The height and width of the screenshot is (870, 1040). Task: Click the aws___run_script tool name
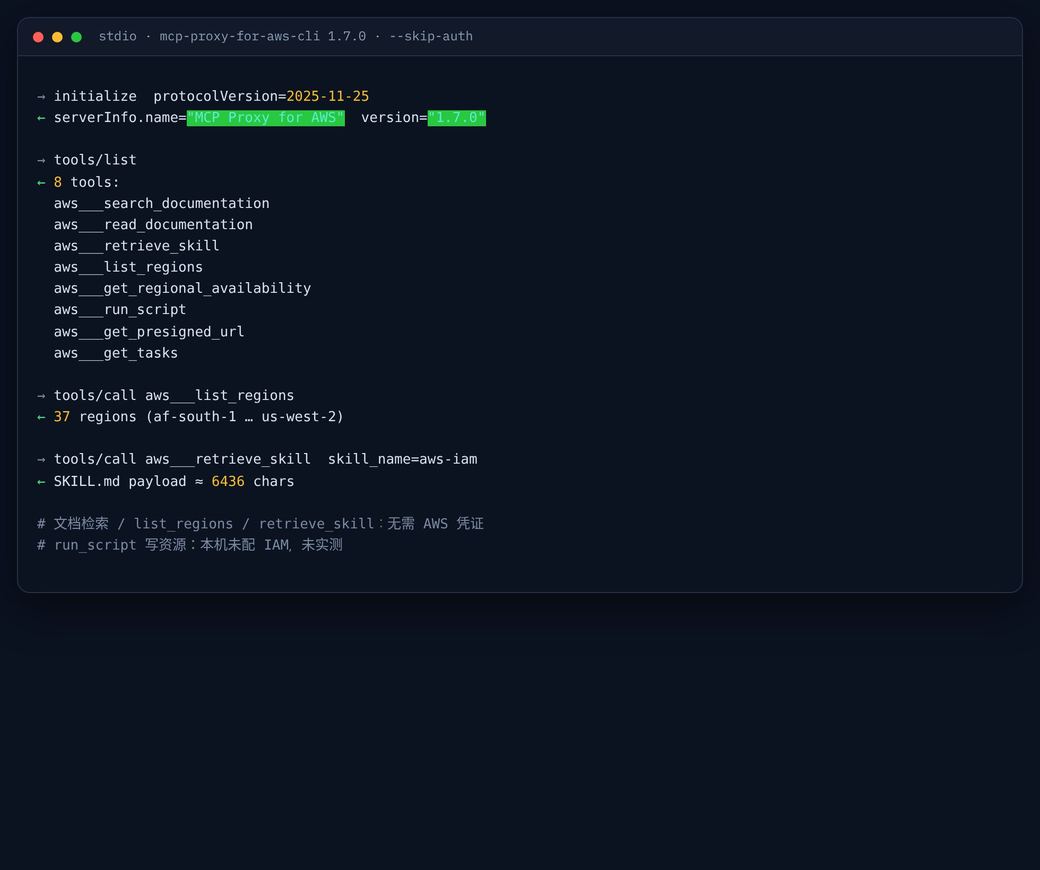120,310
